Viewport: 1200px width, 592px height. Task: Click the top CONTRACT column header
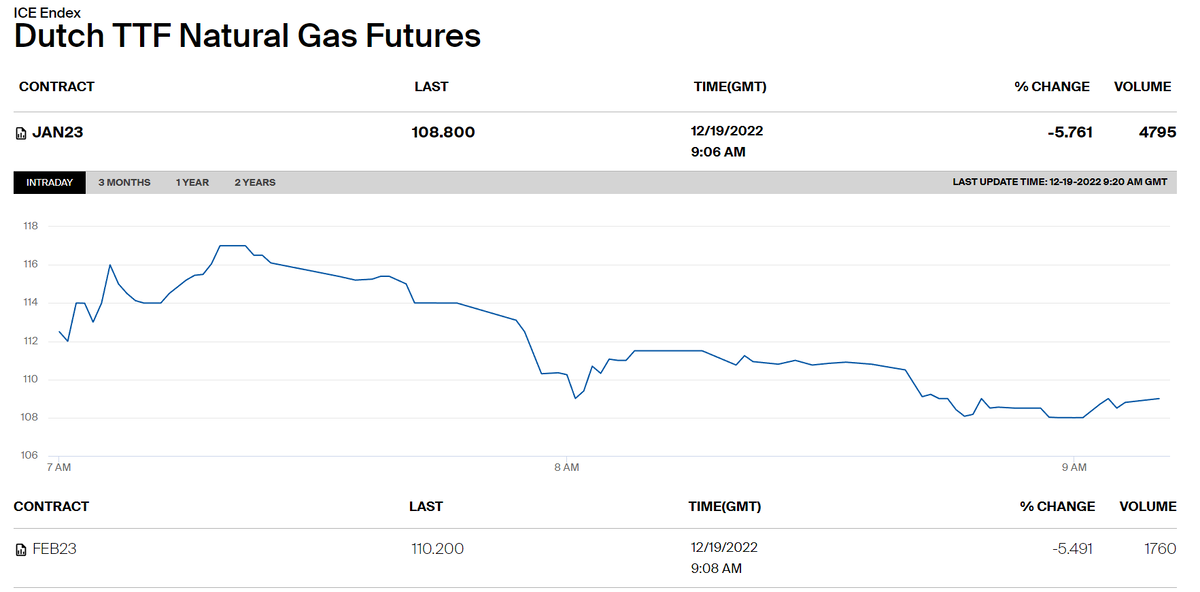pyautogui.click(x=57, y=87)
